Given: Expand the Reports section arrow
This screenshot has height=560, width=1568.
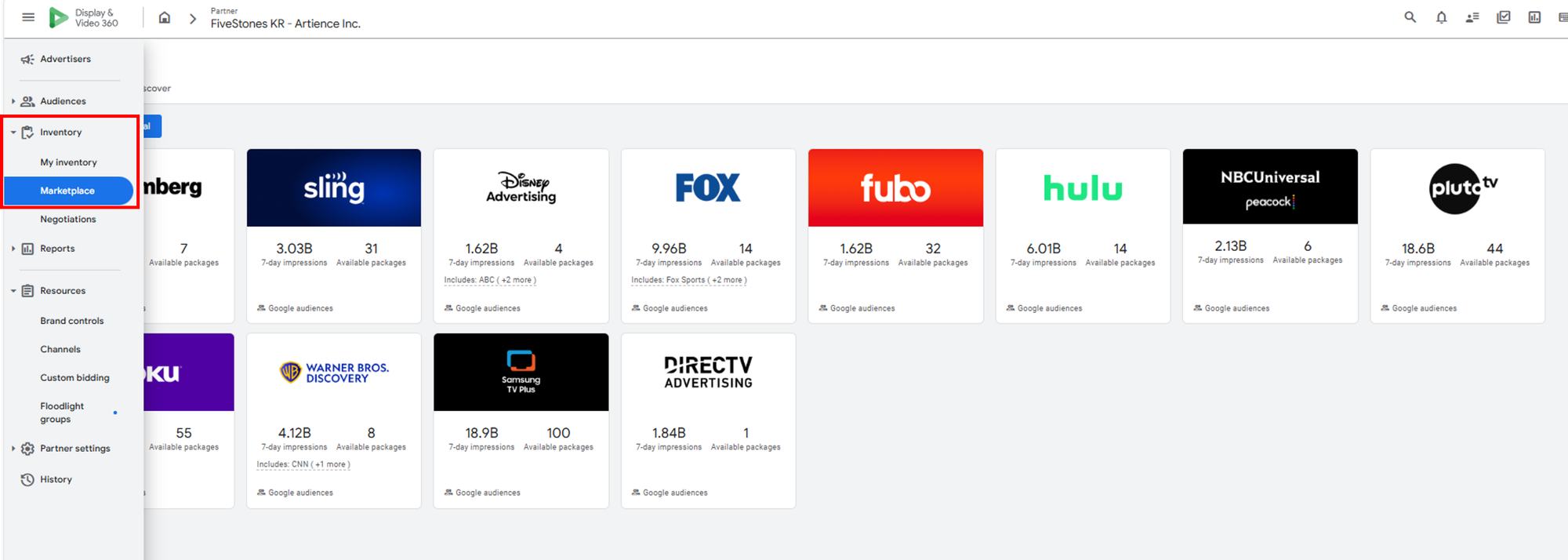Looking at the screenshot, I should point(13,249).
